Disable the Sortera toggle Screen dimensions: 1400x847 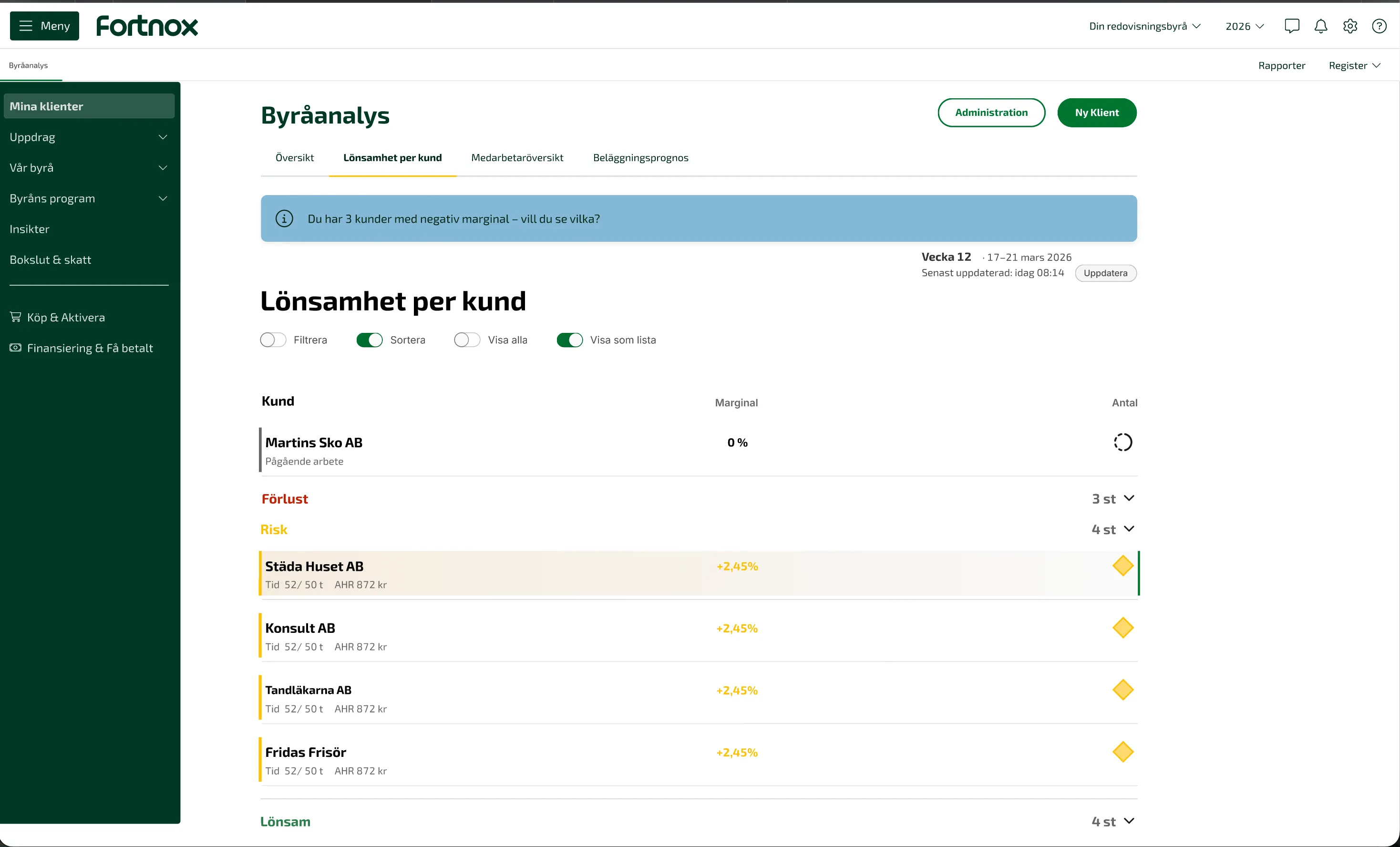click(x=370, y=340)
